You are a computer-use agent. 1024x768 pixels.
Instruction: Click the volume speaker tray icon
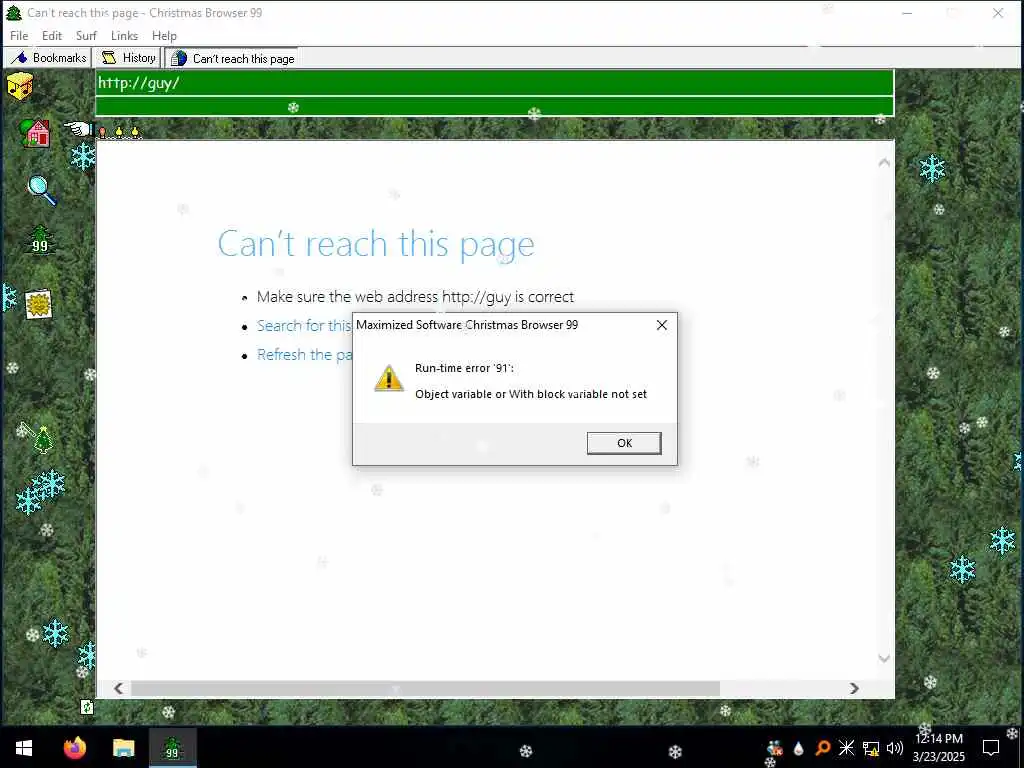click(895, 748)
